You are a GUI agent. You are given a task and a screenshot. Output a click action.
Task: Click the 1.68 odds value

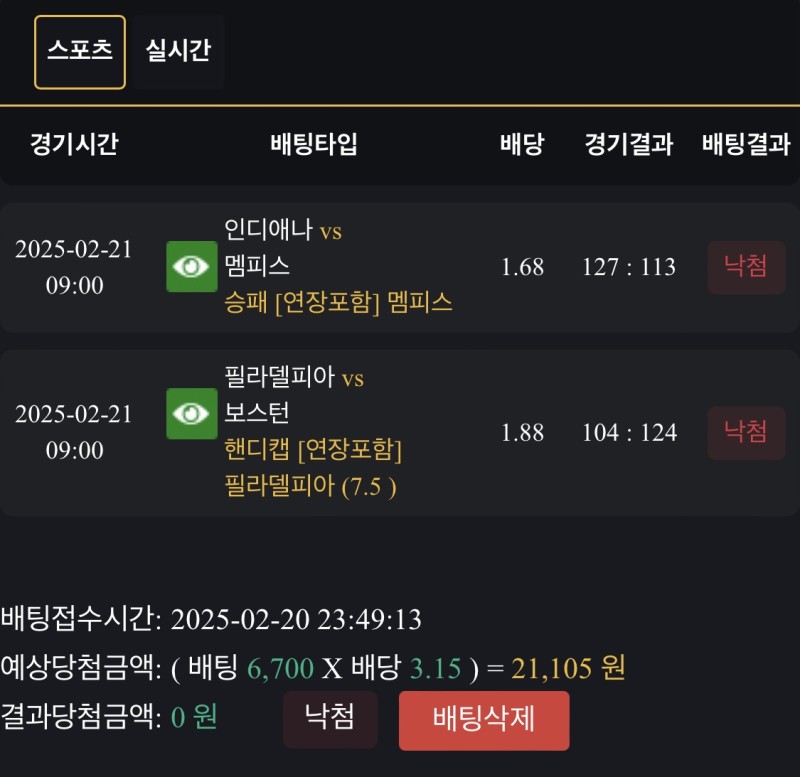point(522,267)
